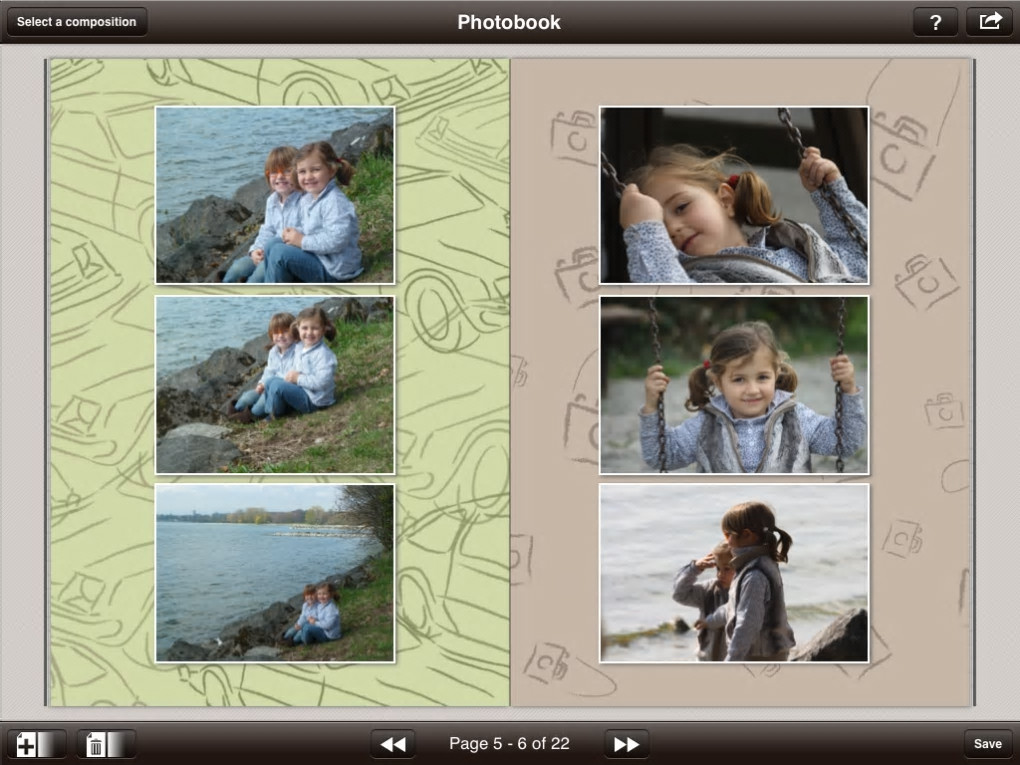The width and height of the screenshot is (1020, 765).
Task: Tap the Page 5 - 6 of 22 label
Action: 509,744
